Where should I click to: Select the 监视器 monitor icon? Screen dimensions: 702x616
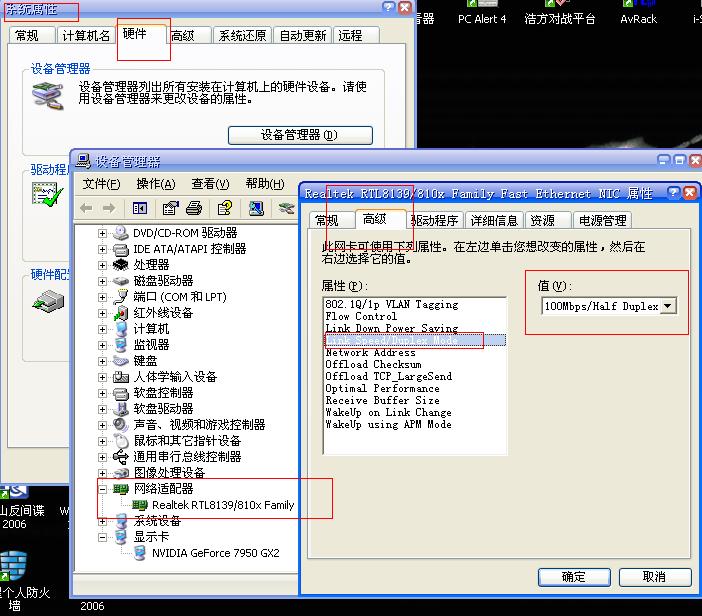click(x=120, y=345)
